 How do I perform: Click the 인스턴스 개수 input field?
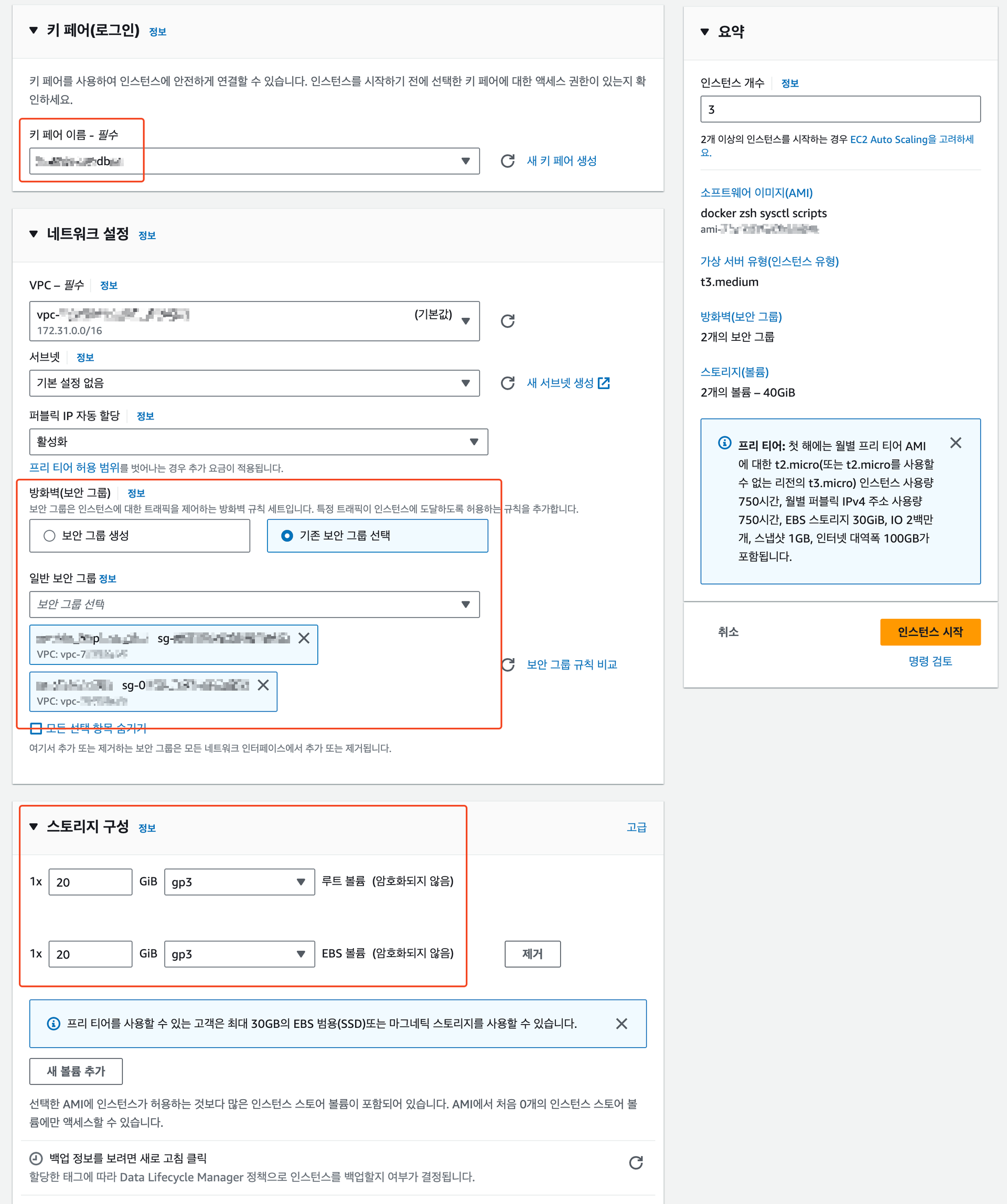[840, 109]
